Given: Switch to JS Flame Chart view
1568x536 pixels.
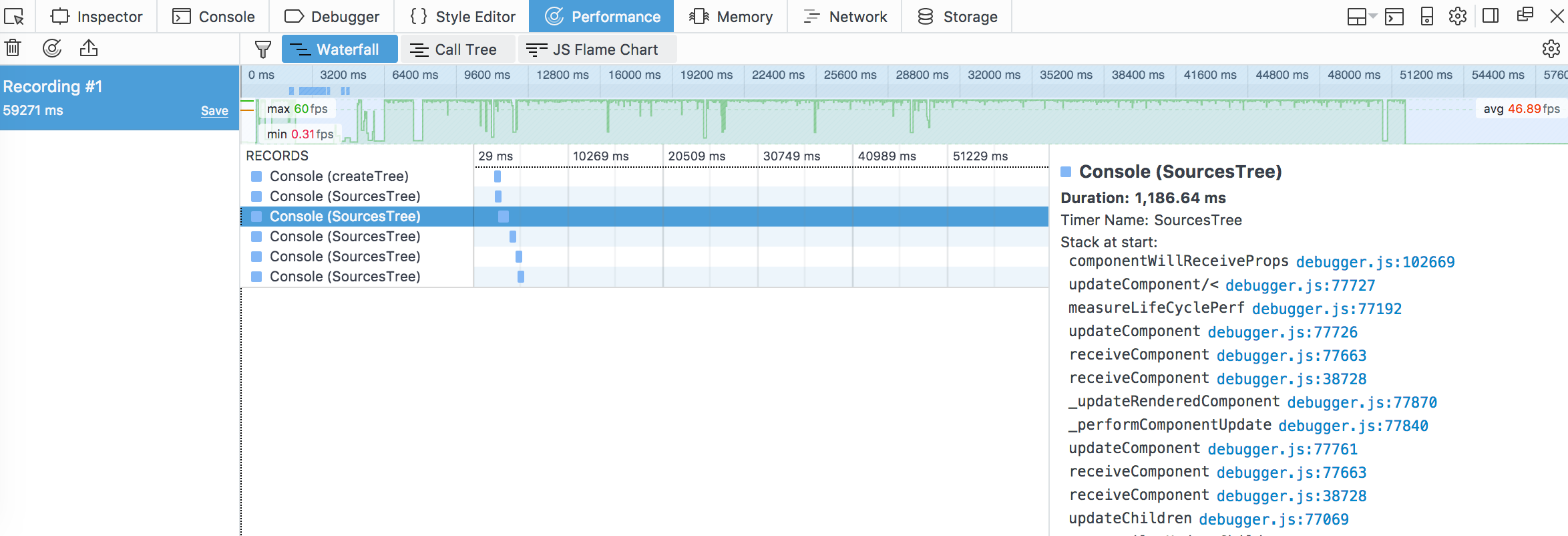Looking at the screenshot, I should 598,49.
